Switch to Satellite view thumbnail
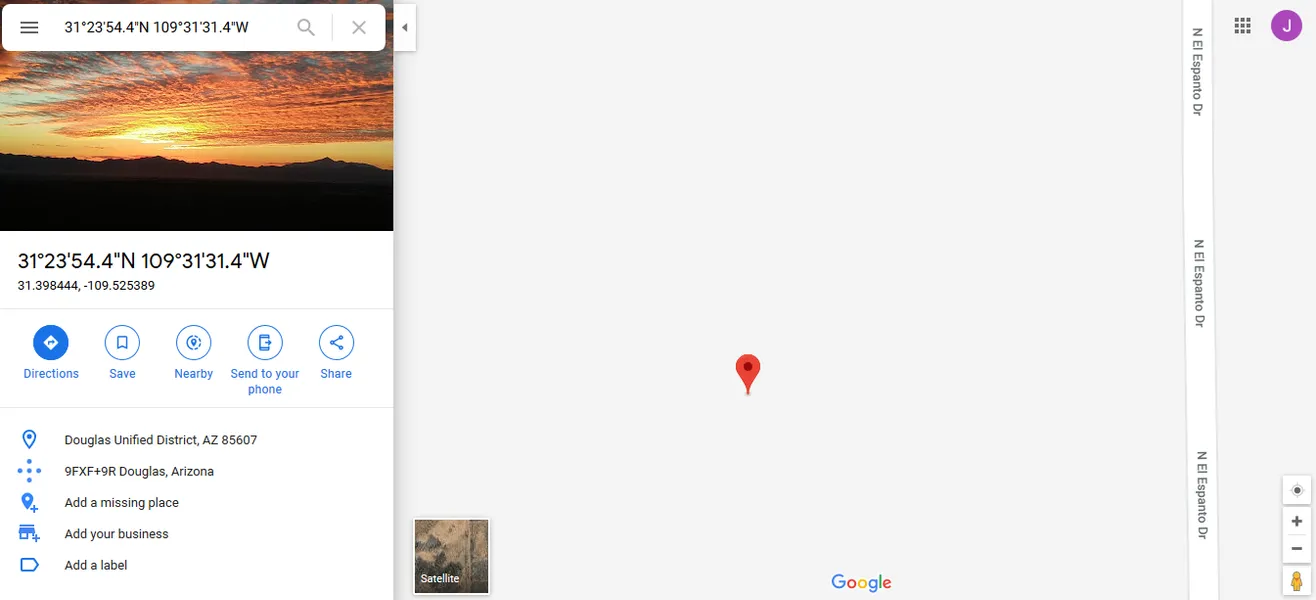 pos(452,555)
